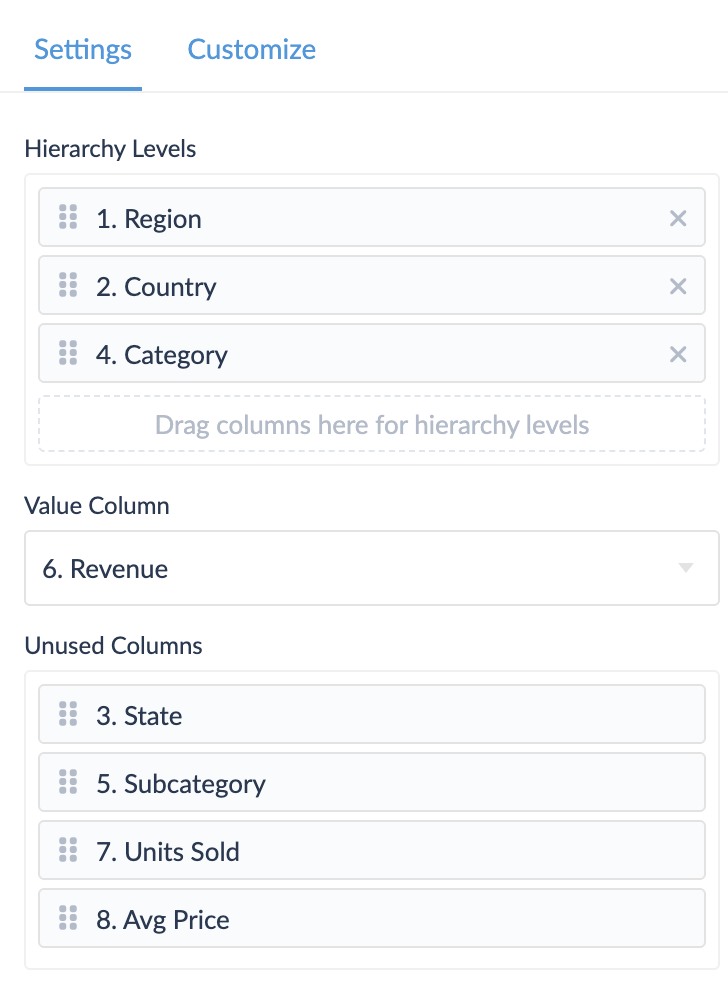Open the Value Column dropdown arrow

686,568
